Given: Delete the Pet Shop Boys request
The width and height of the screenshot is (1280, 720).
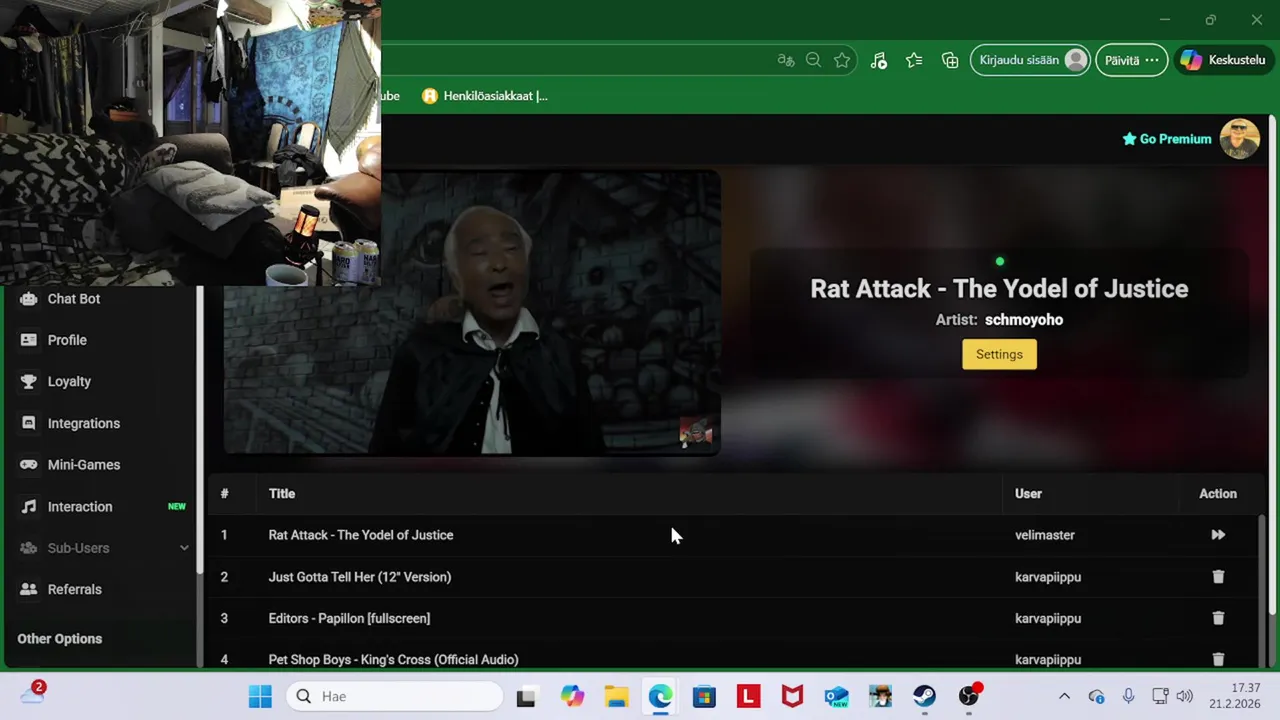Looking at the screenshot, I should click(1218, 660).
